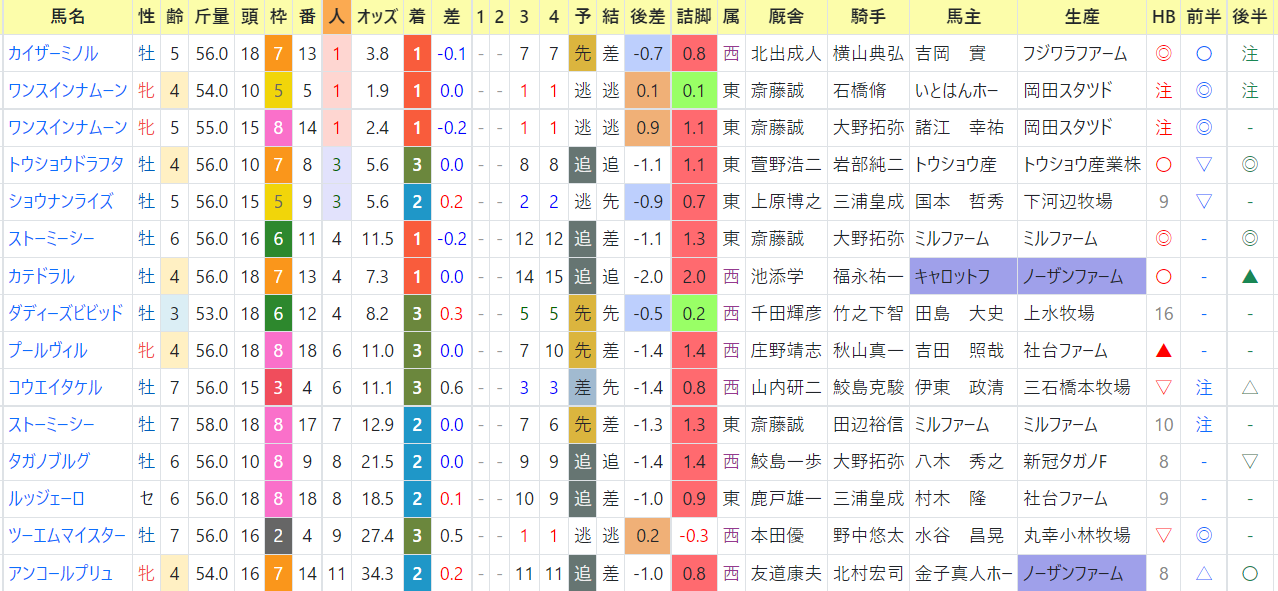Screen dimensions: 1278x591
Task: Click red ▽ HB mark in ツーエムマイスター row
Action: (x=1163, y=535)
